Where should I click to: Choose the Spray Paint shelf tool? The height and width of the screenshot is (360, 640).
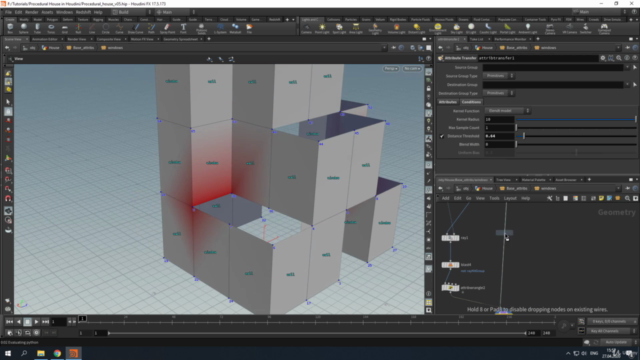tap(167, 28)
